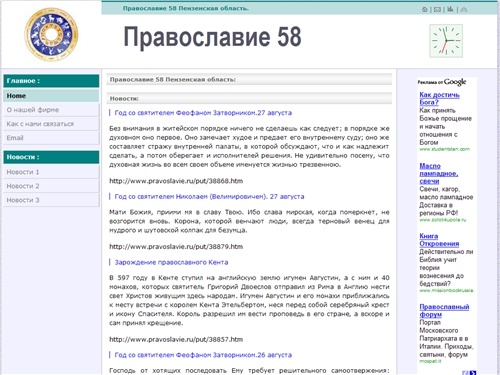Open the 'Как с нами связаться' menu item

tap(51, 124)
